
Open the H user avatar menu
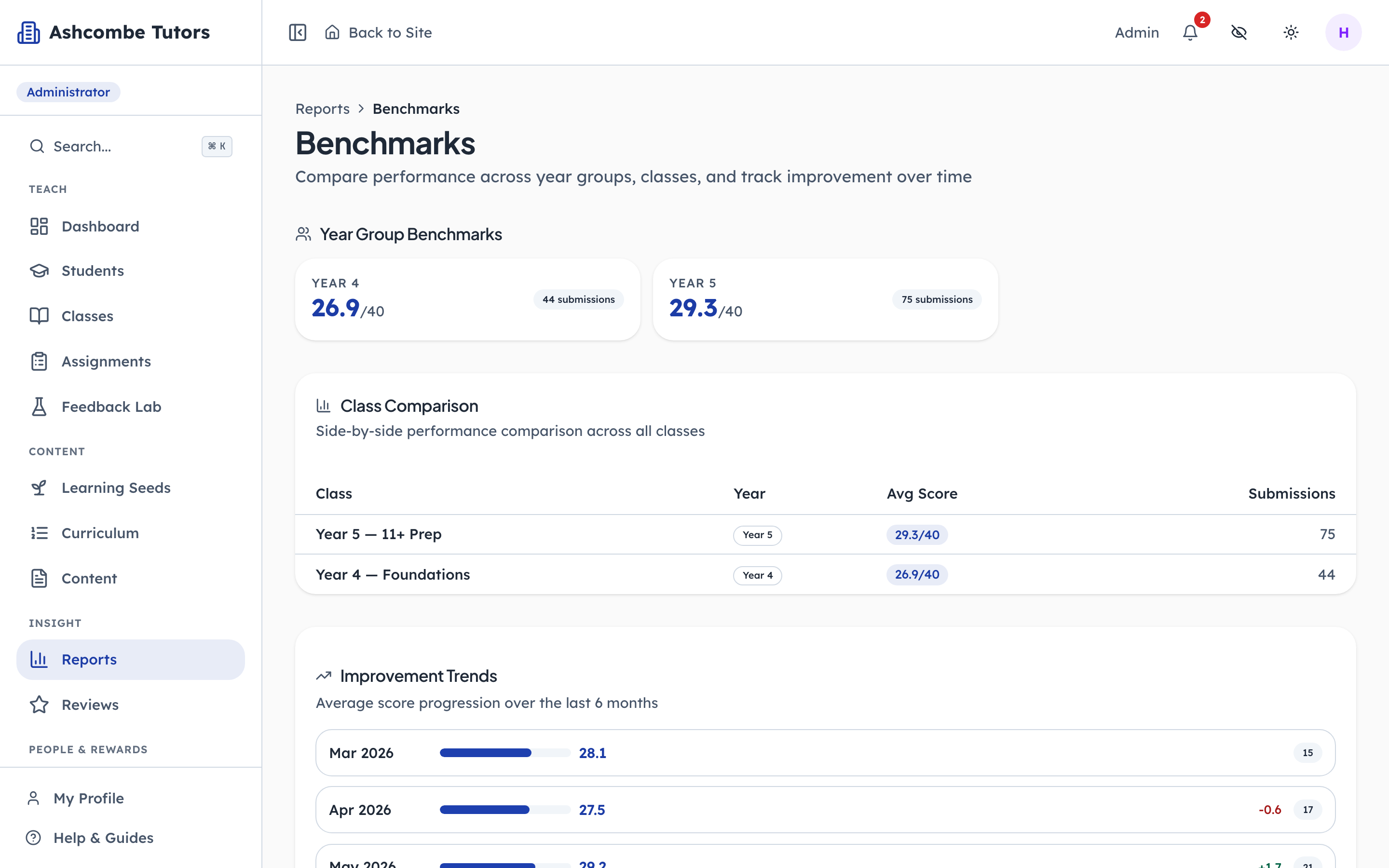tap(1343, 33)
